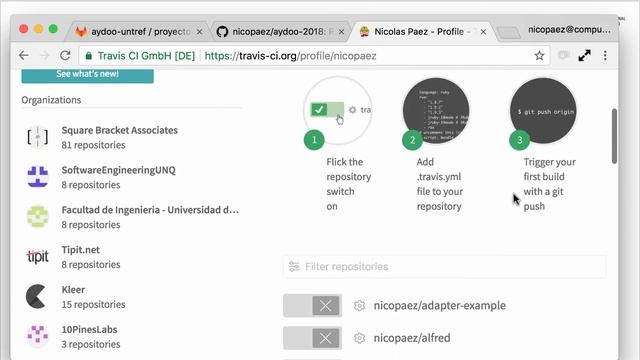Click GitHub favicon on second tab
Viewport: 640px width, 360px height.
(x=222, y=31)
